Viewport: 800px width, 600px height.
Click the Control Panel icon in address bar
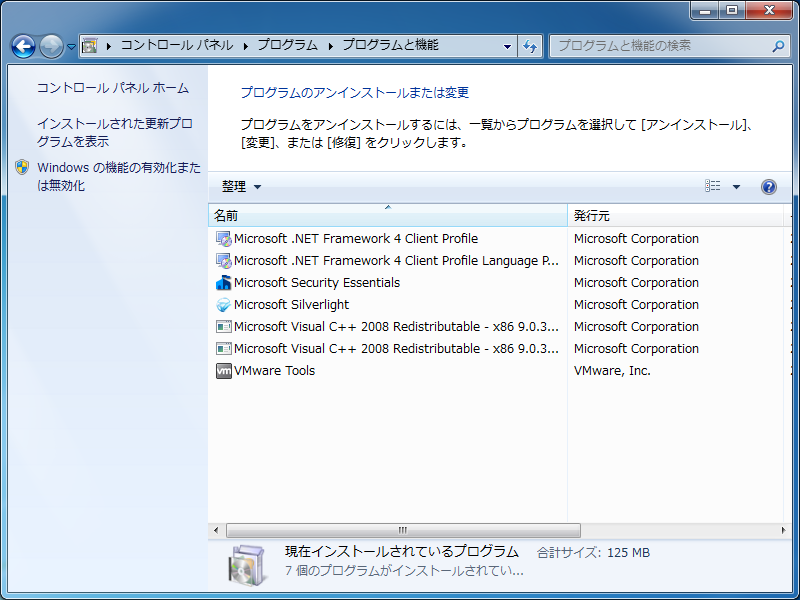coord(89,46)
